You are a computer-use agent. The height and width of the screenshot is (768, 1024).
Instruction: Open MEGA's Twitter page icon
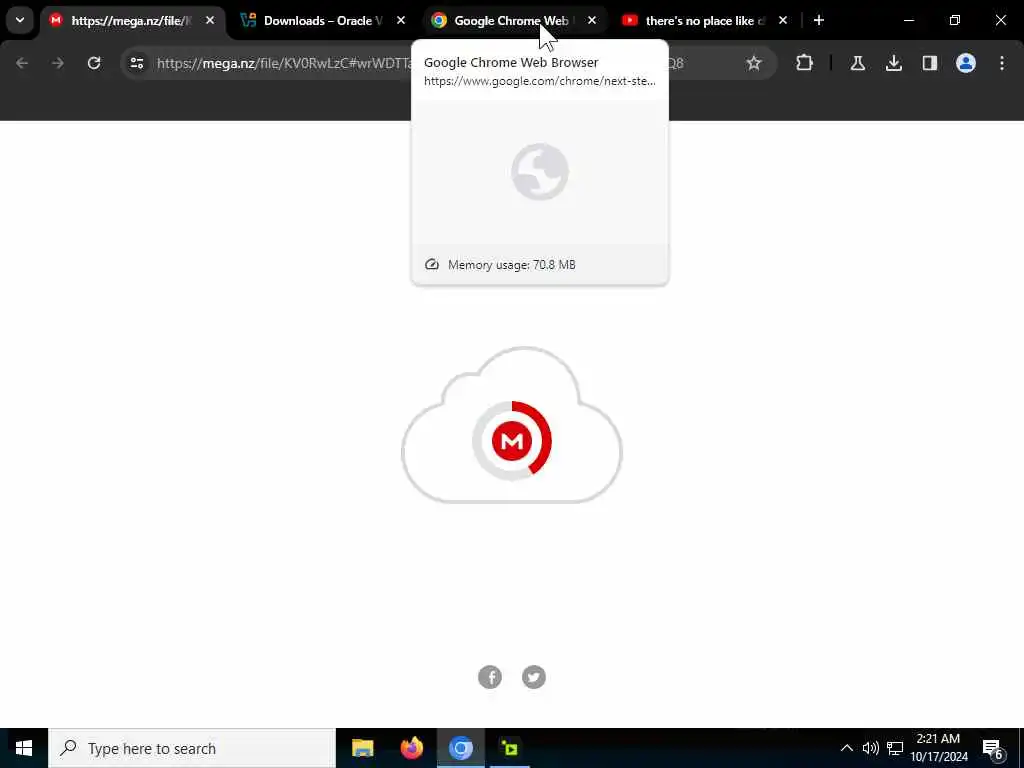click(534, 677)
